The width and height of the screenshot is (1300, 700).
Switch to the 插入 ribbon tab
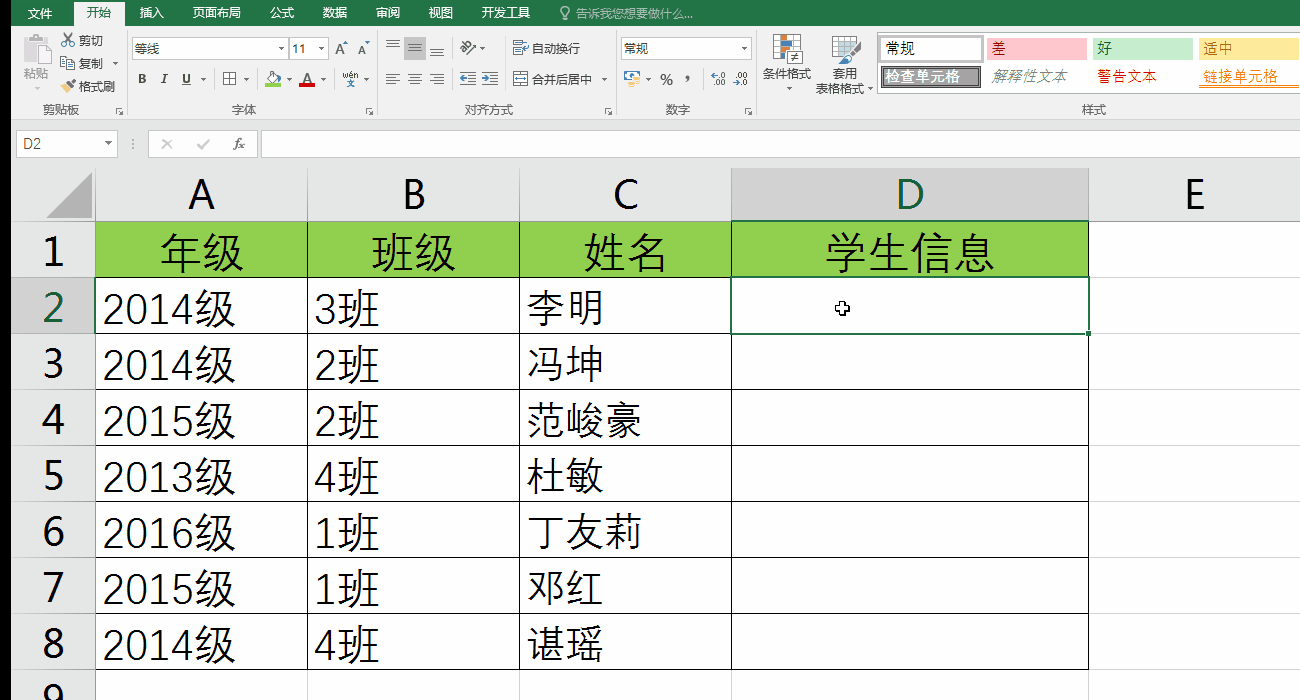(150, 13)
